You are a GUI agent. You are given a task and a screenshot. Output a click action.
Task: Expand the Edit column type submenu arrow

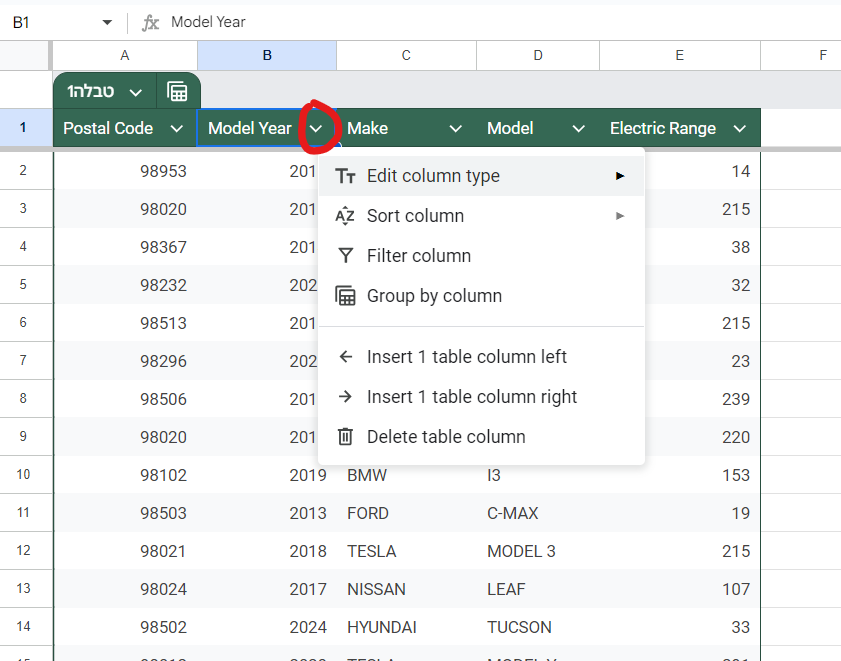[x=620, y=176]
